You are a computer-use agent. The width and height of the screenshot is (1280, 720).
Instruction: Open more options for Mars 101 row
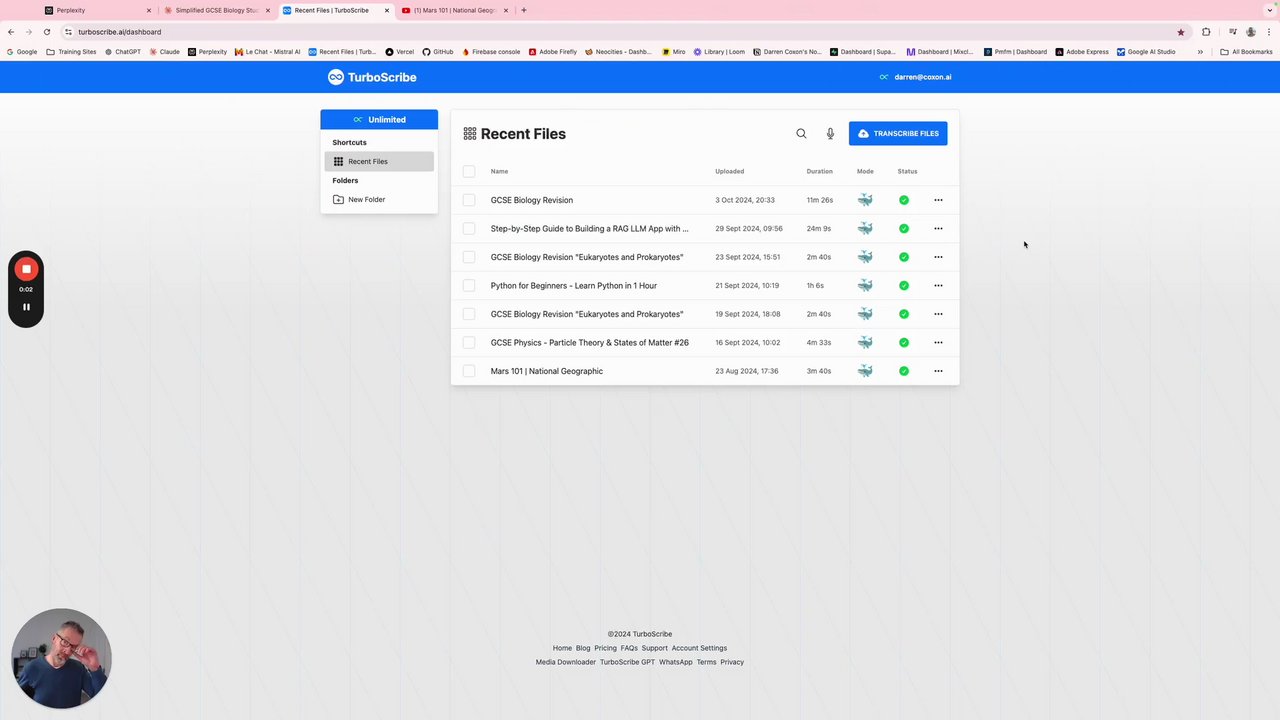[x=938, y=371]
